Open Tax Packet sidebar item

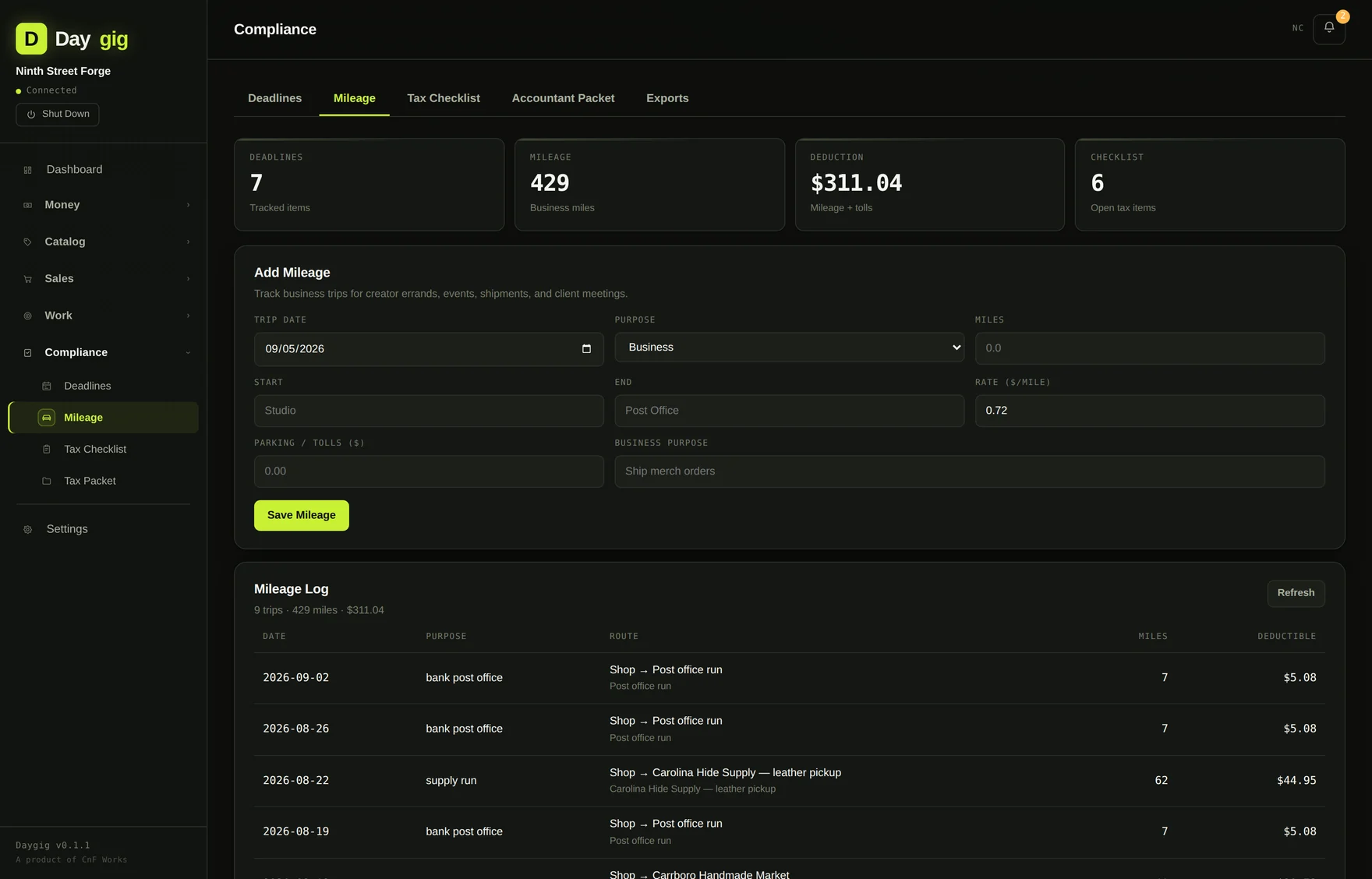tap(103, 481)
